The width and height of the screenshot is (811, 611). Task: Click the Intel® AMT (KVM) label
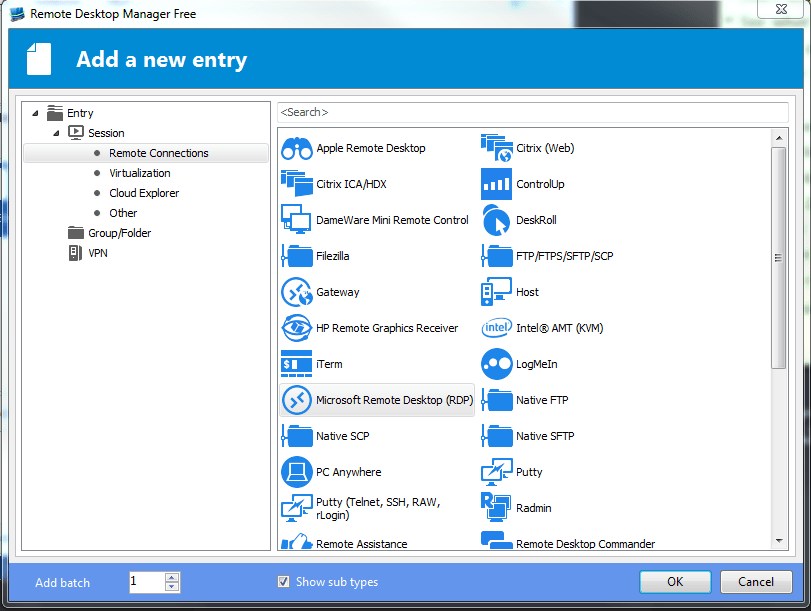pos(560,328)
